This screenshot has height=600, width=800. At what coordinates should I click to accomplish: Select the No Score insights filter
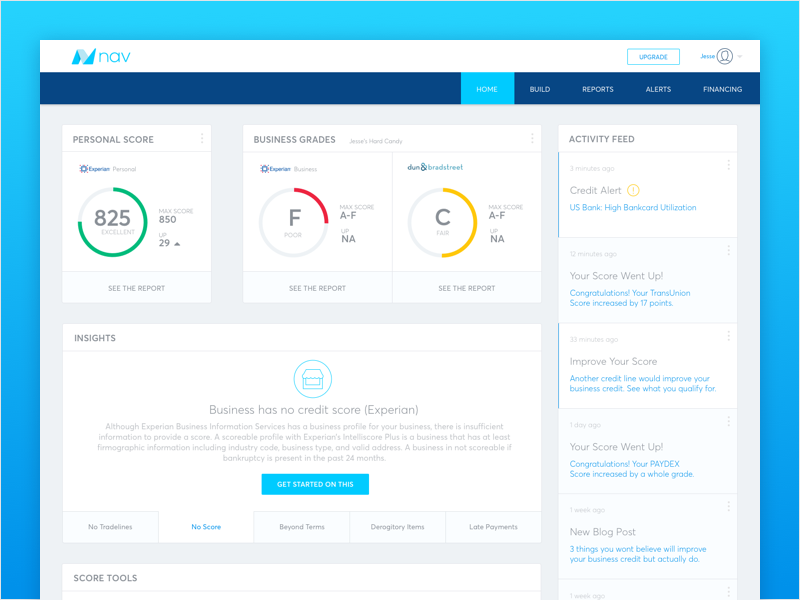click(x=206, y=527)
